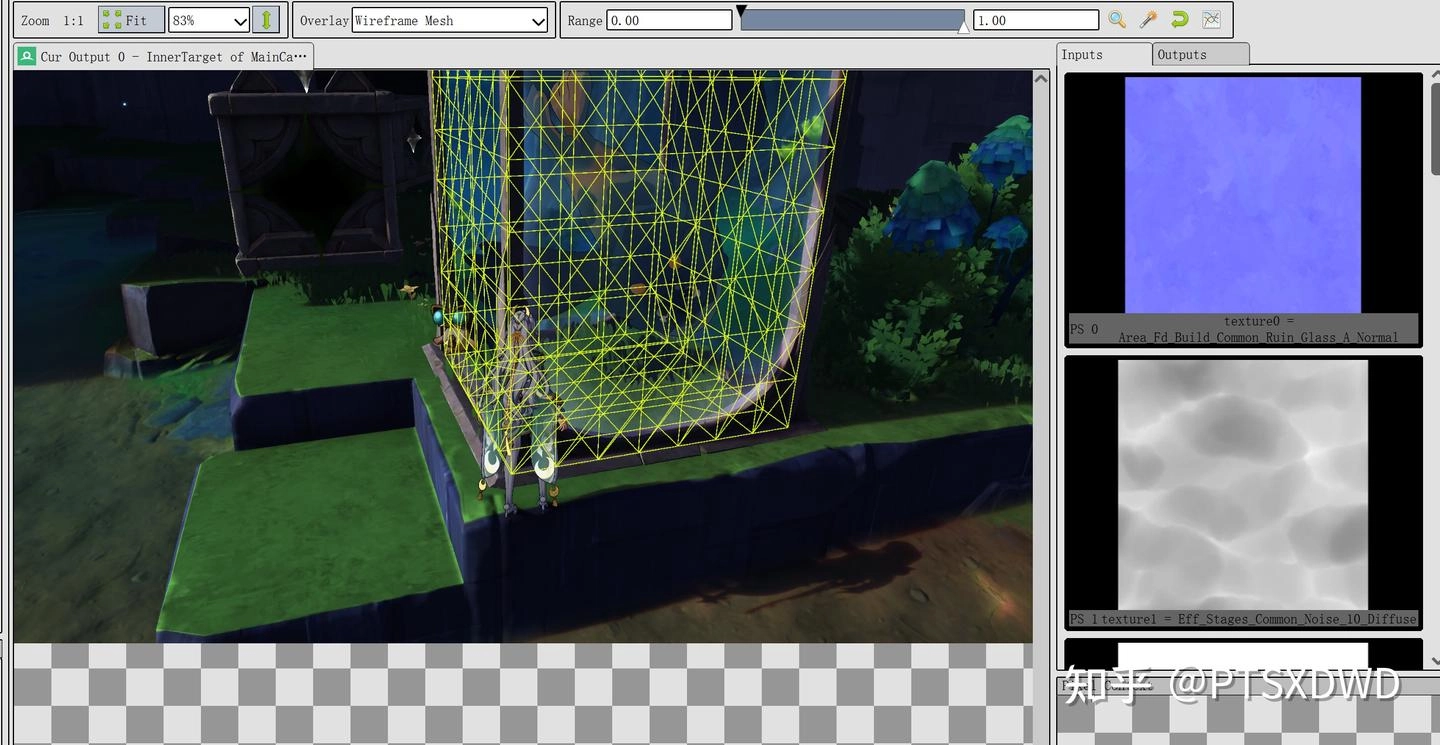Click the middle of the range slider bar
1440x745 pixels.
click(x=852, y=20)
